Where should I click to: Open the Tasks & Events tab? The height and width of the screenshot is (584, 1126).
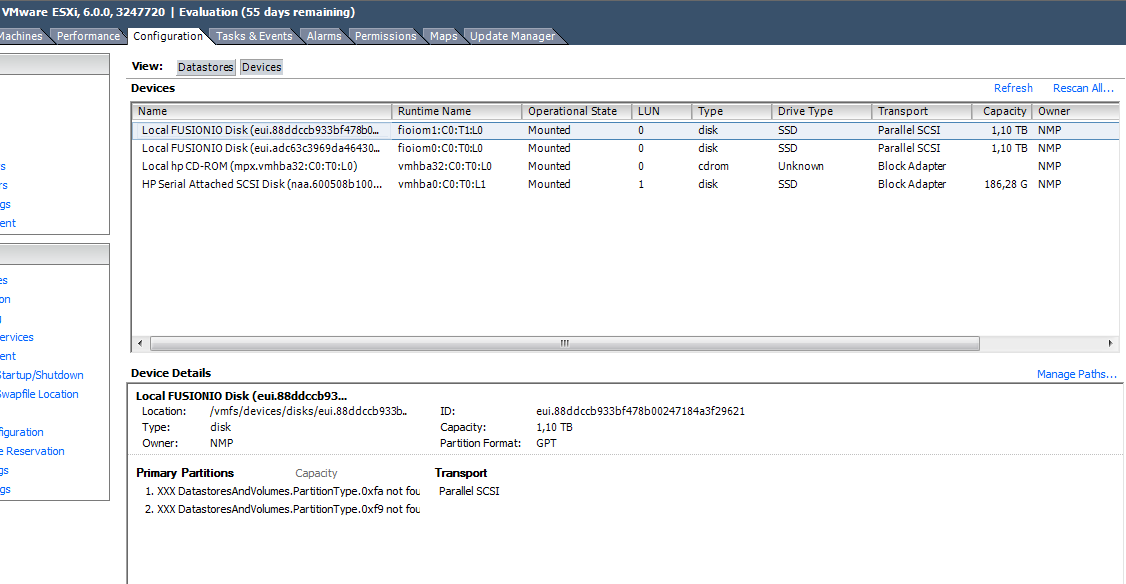tap(253, 36)
